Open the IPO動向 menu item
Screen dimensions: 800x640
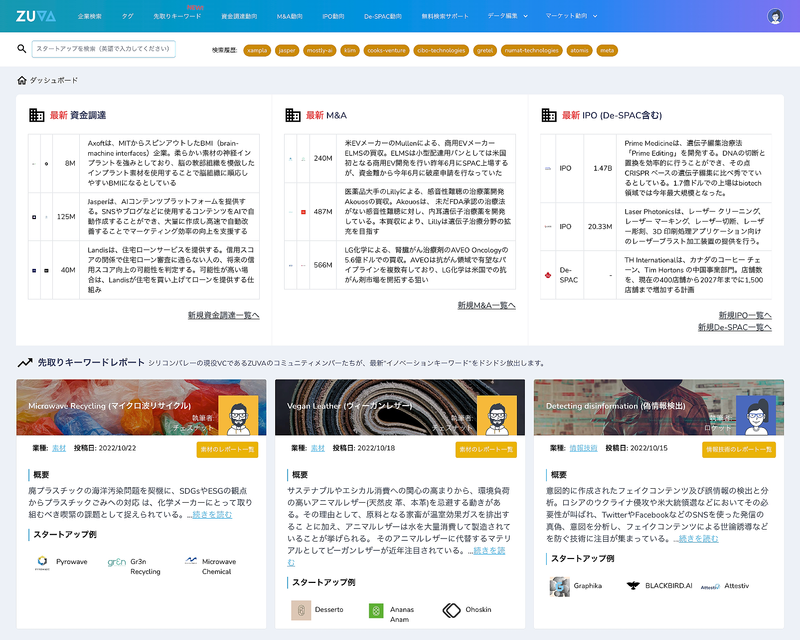[x=333, y=16]
